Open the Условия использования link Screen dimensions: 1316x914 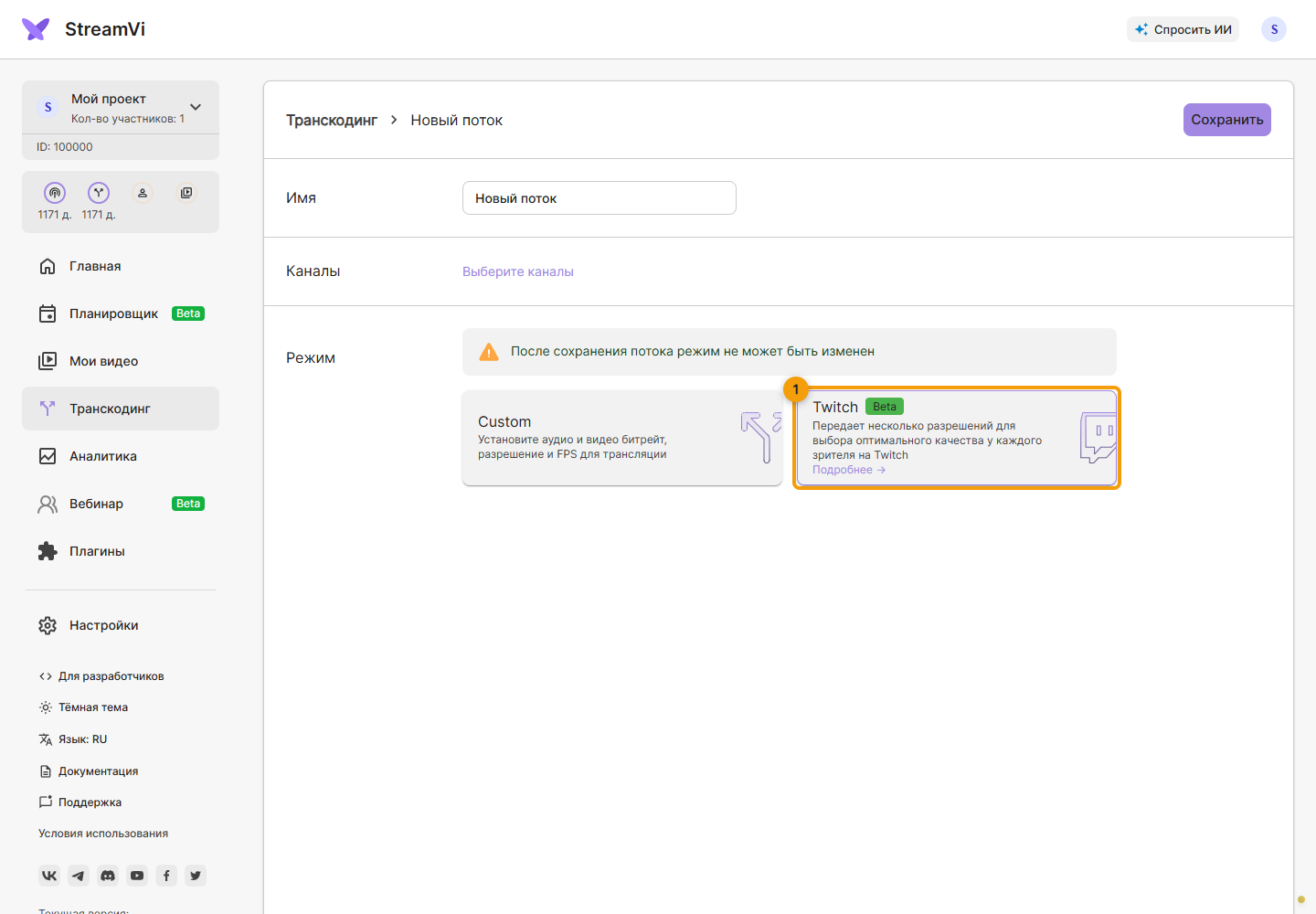(x=103, y=834)
